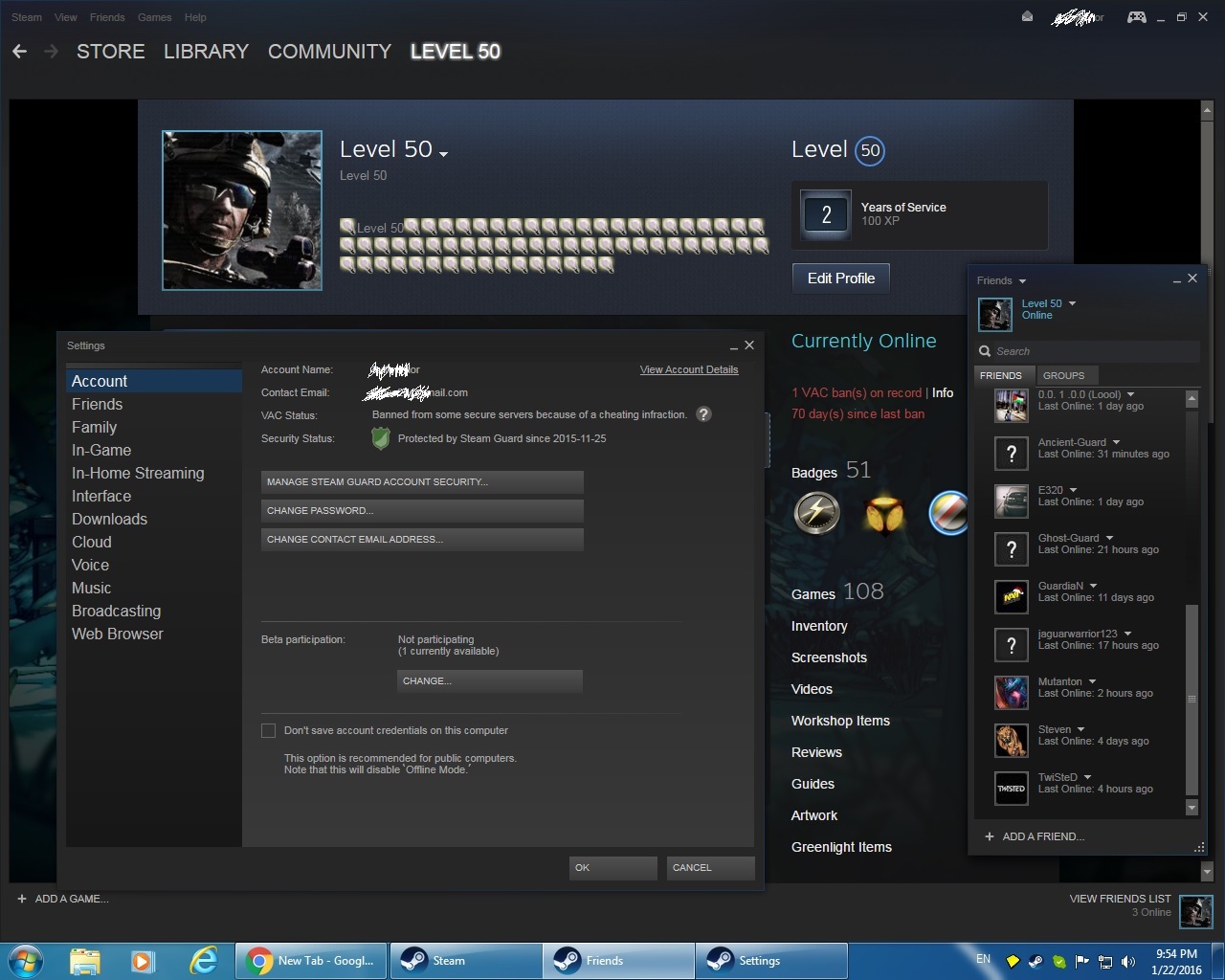1225x980 pixels.
Task: Click the beta participation Change button
Action: pyautogui.click(x=490, y=680)
